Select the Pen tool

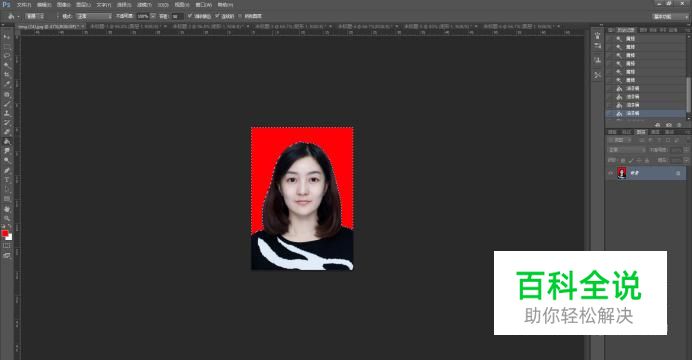7,170
